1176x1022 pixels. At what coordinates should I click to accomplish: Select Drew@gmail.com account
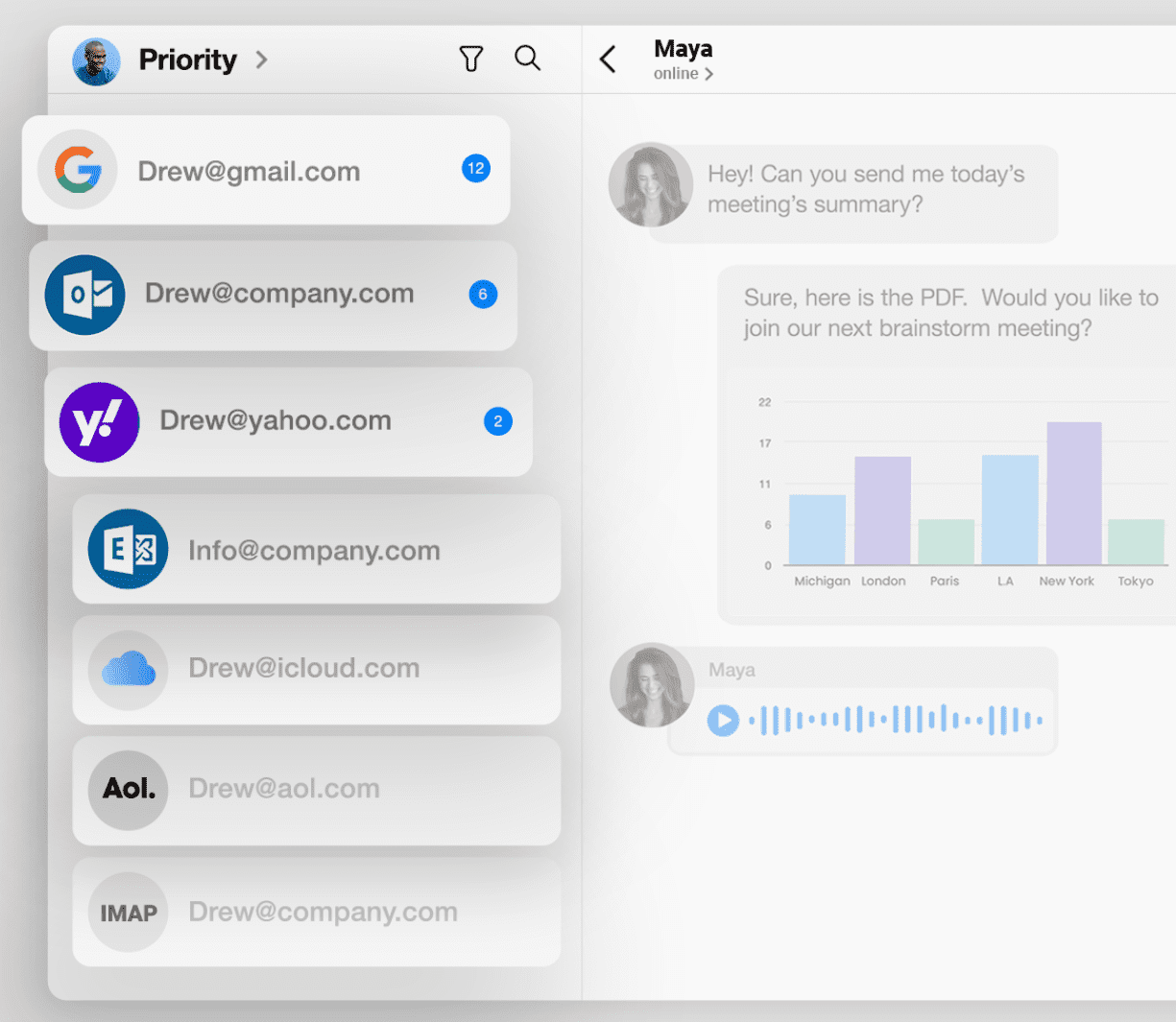[x=266, y=171]
